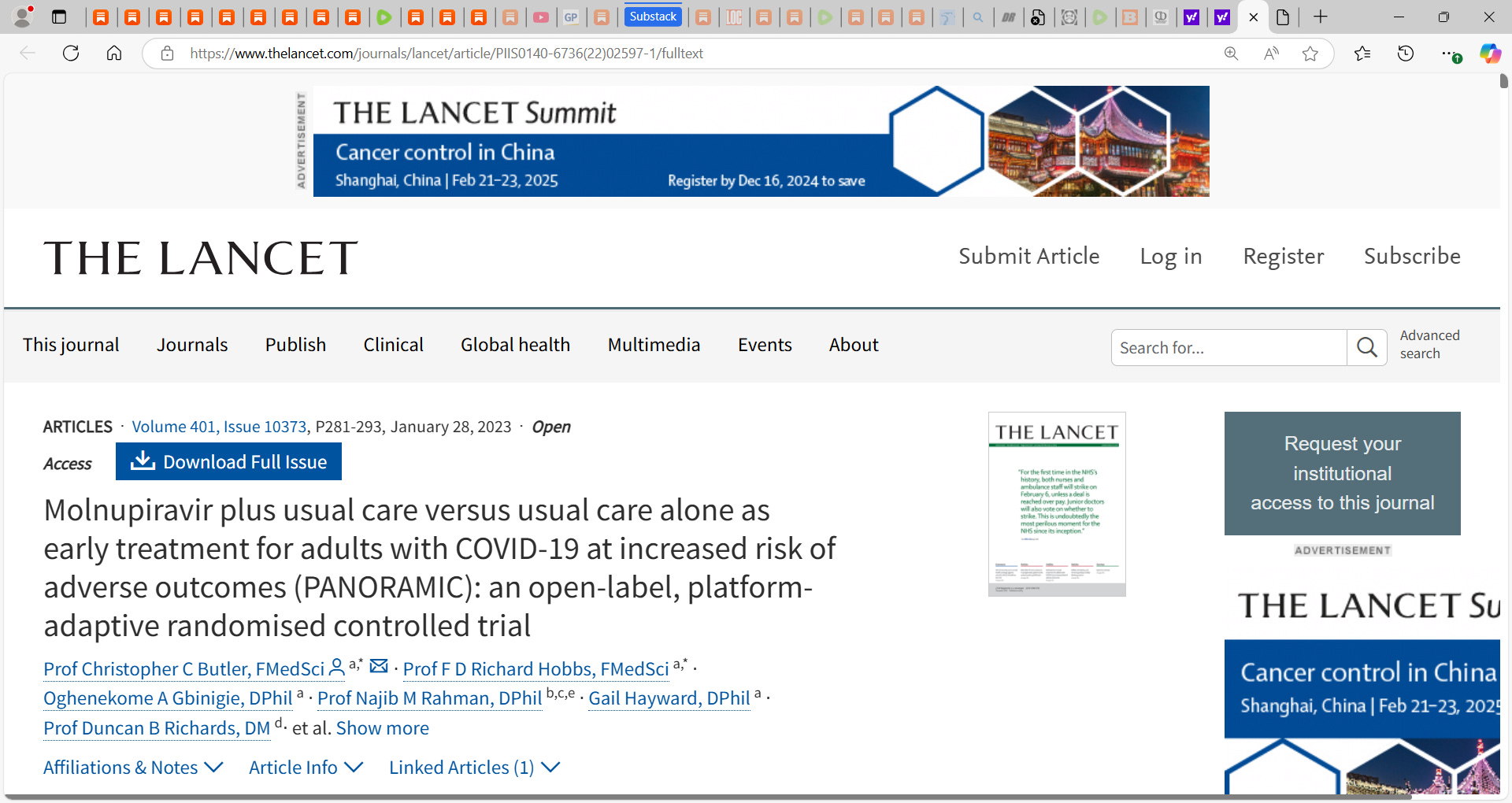Switch to the LOC tab
Viewport: 1512px width, 803px height.
(734, 17)
